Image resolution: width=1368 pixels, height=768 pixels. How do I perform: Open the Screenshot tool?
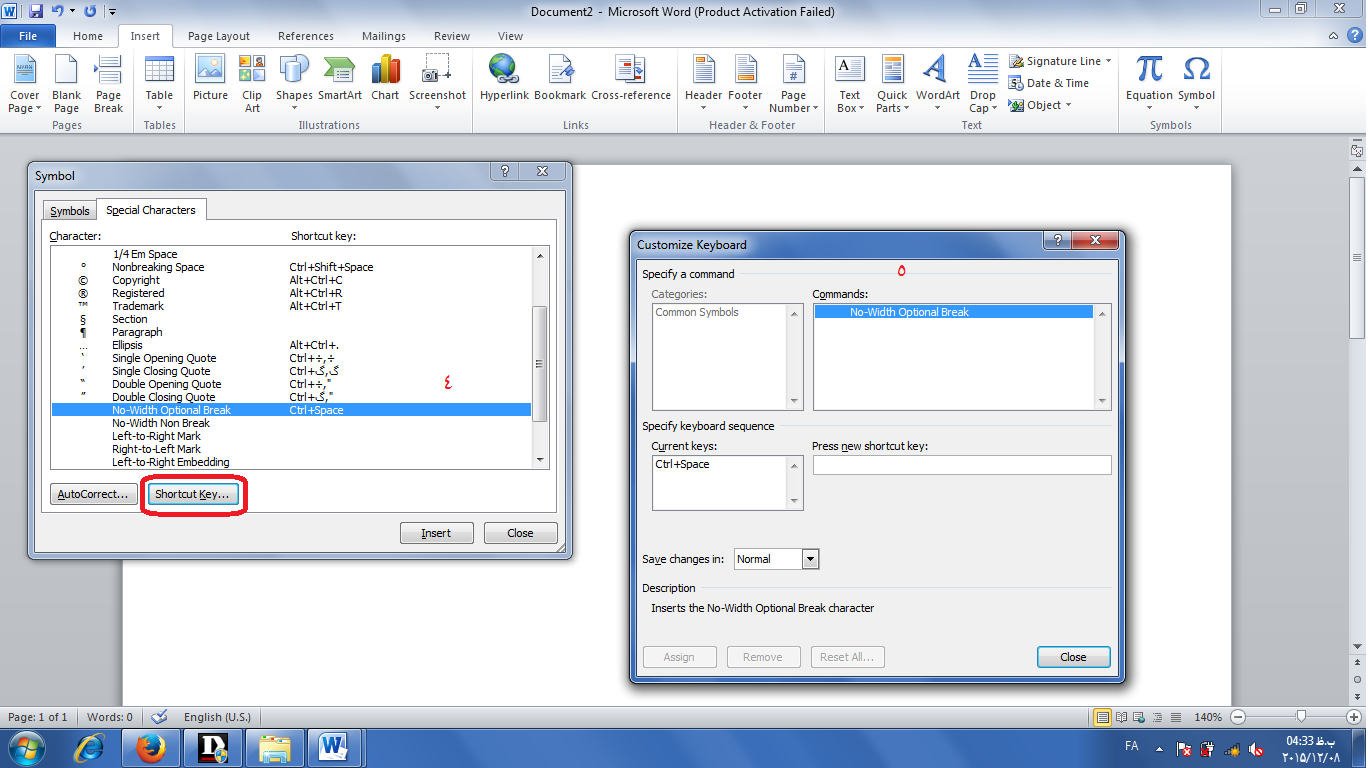pyautogui.click(x=437, y=84)
